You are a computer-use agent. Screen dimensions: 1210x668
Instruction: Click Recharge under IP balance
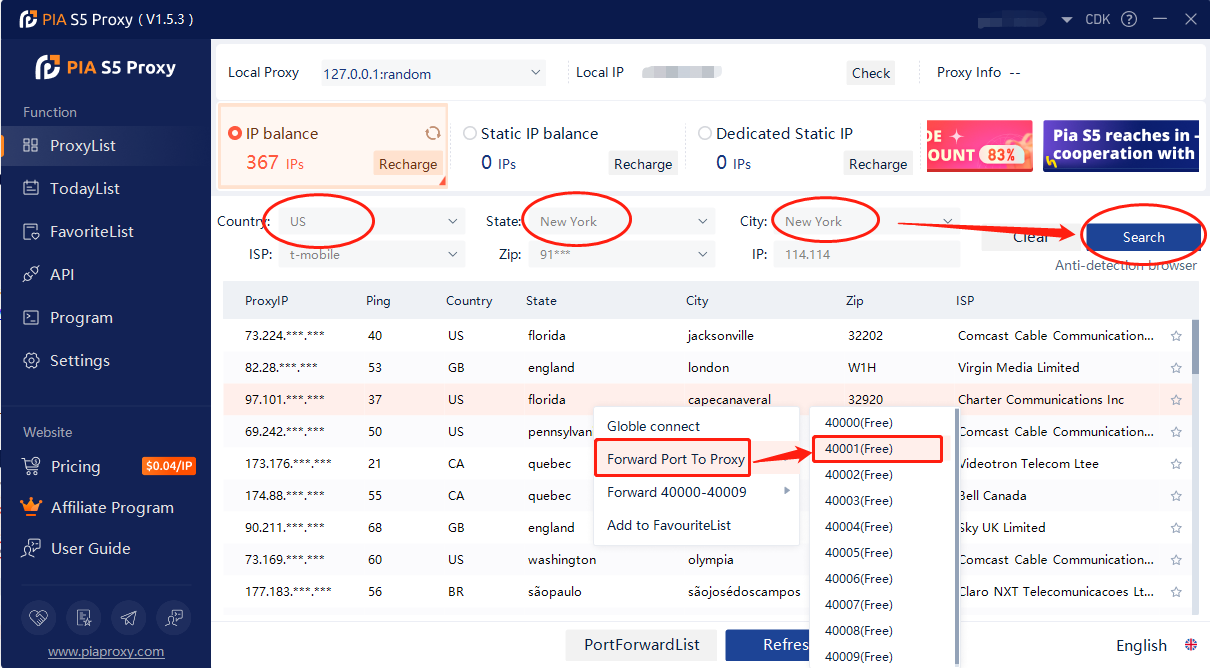coord(408,164)
